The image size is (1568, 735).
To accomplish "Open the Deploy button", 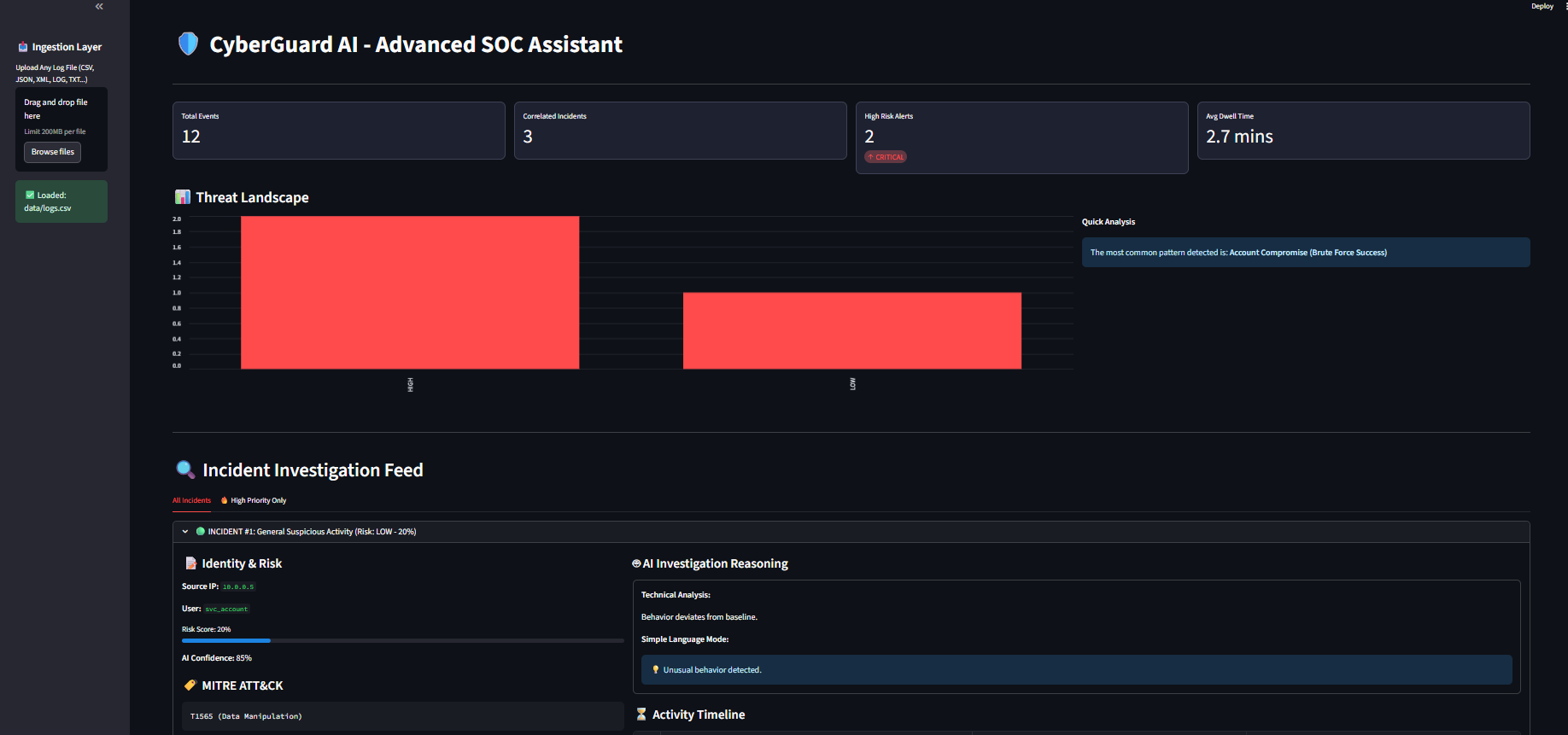I will (x=1542, y=6).
